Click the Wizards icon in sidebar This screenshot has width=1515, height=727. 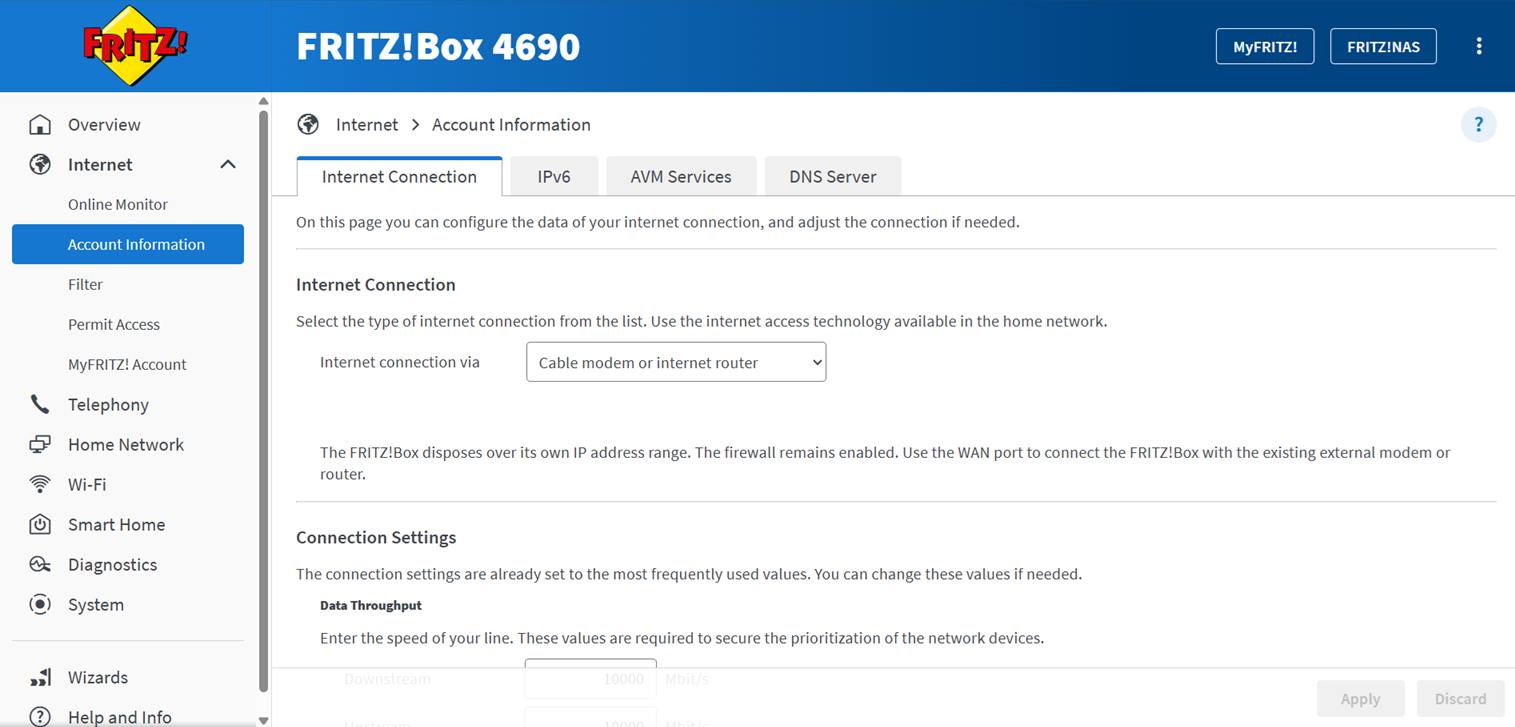coord(40,678)
